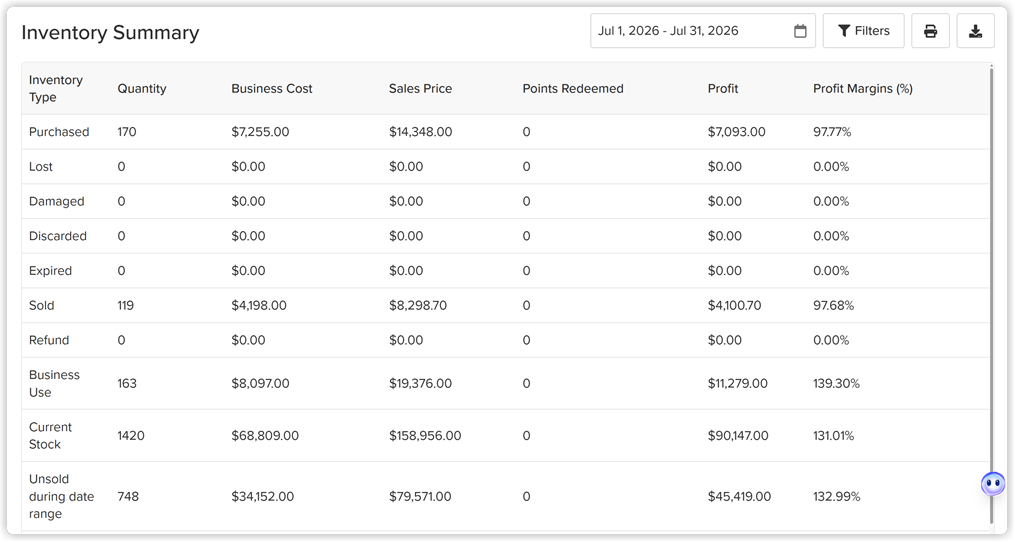Click the date range field Jul 1, 2026 - Jul 31, 2026
Screen dimensions: 1015x542
[x=702, y=31]
